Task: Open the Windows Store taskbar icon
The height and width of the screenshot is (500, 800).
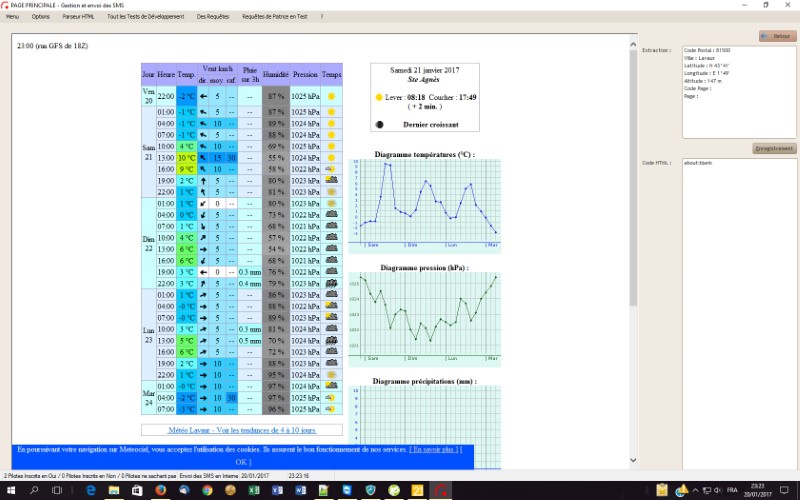Action: pyautogui.click(x=137, y=490)
